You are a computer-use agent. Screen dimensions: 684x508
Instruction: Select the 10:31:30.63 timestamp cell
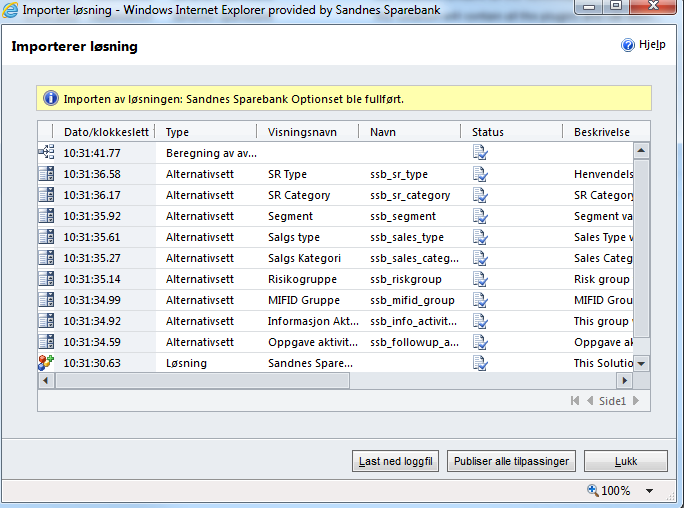click(92, 363)
